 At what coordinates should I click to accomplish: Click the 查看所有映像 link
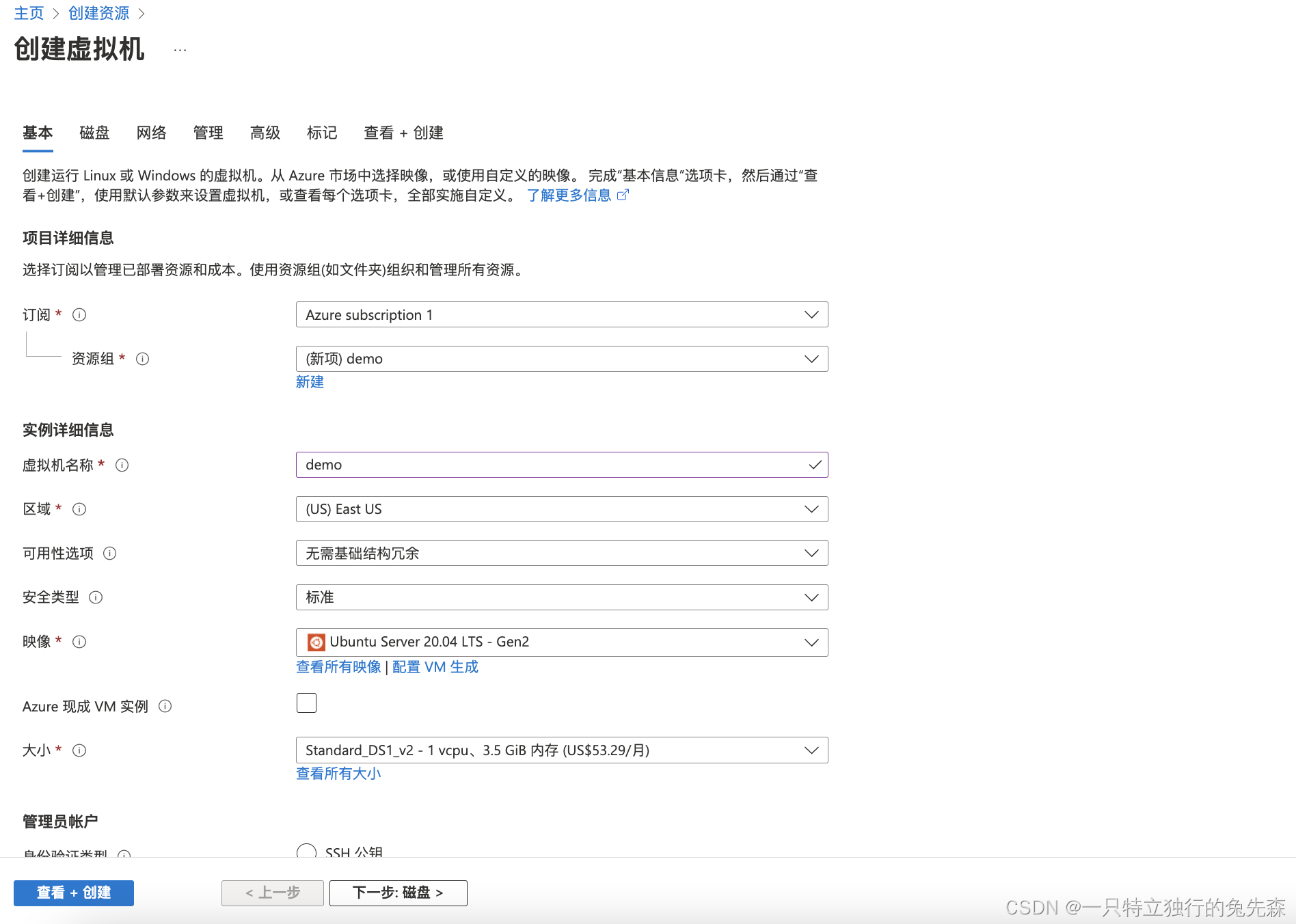coord(338,667)
